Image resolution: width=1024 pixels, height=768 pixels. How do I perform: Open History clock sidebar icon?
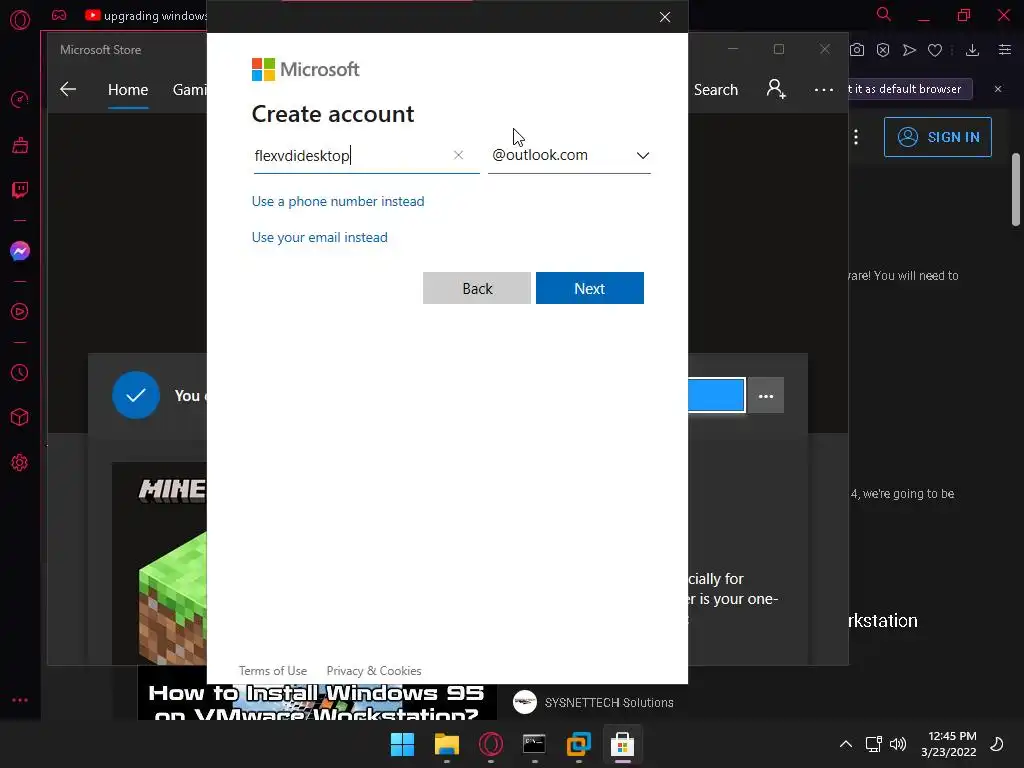(x=20, y=372)
